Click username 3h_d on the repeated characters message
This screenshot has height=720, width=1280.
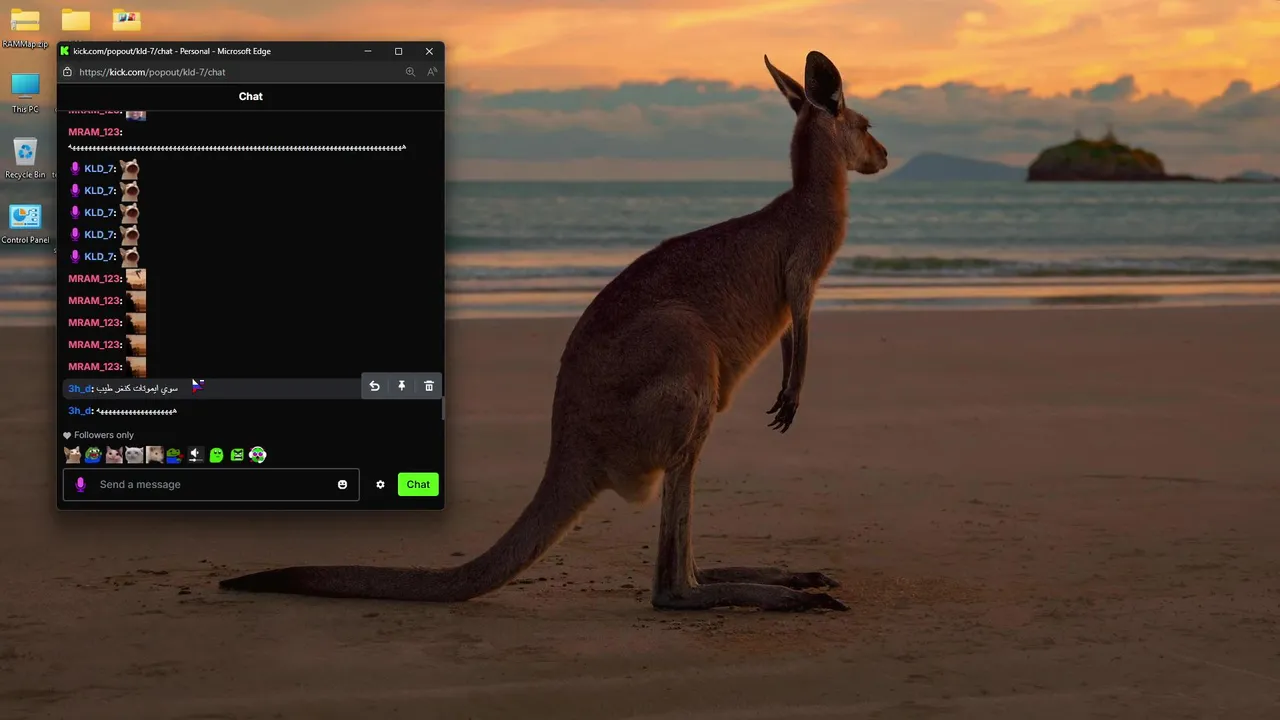coord(79,411)
